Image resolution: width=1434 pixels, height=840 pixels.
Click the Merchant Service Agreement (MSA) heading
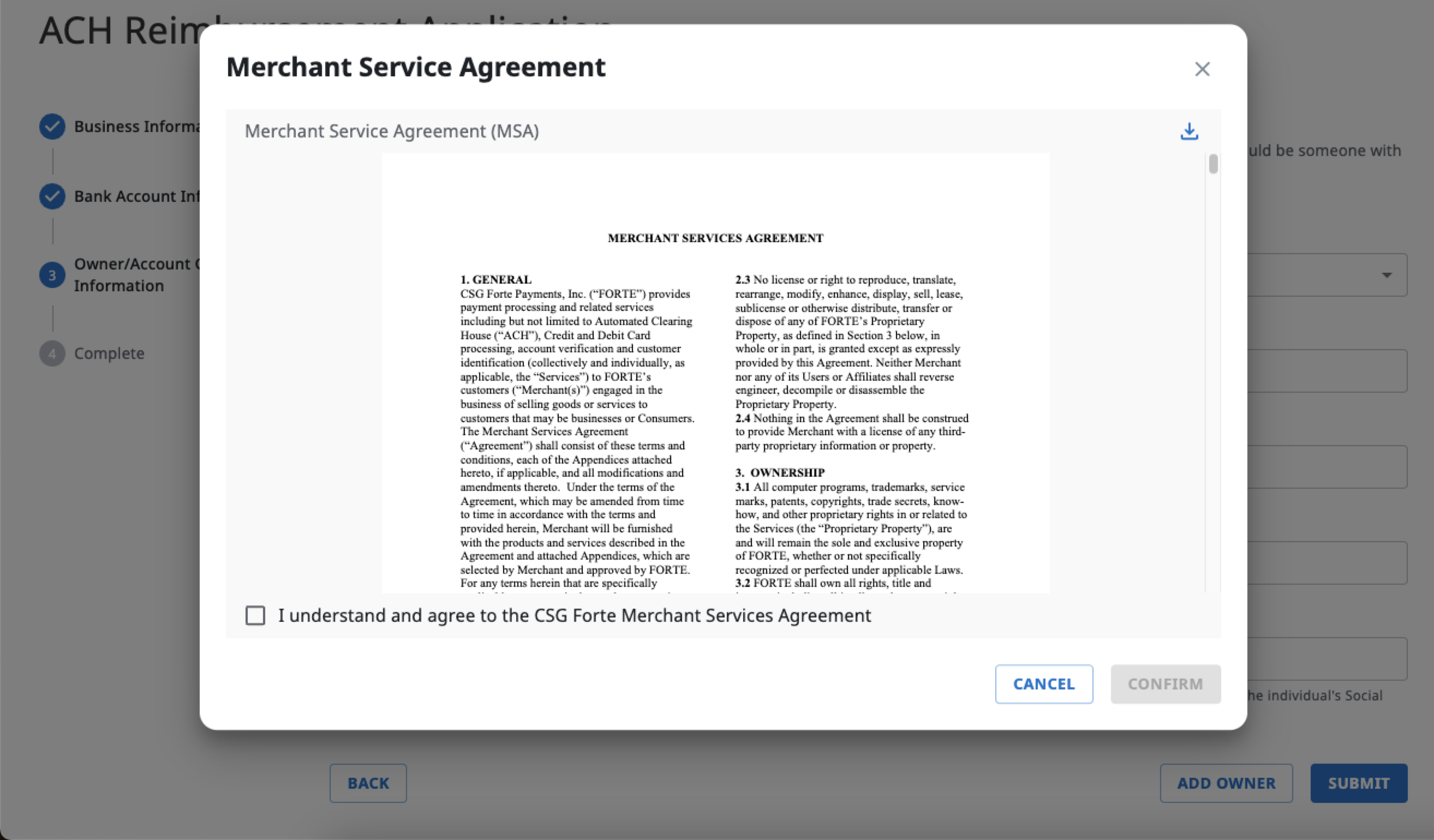[x=391, y=131]
